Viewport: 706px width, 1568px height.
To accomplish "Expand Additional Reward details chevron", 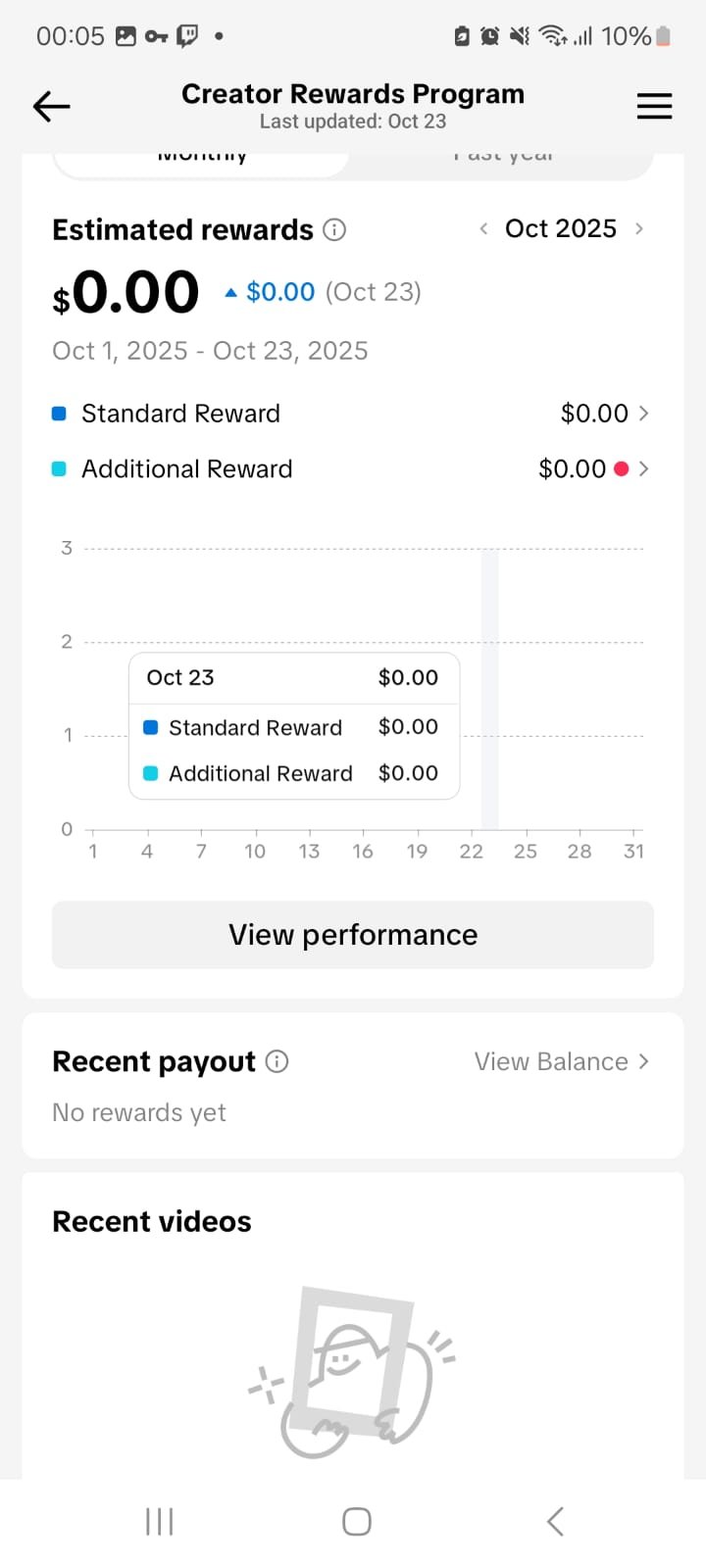I will click(644, 469).
